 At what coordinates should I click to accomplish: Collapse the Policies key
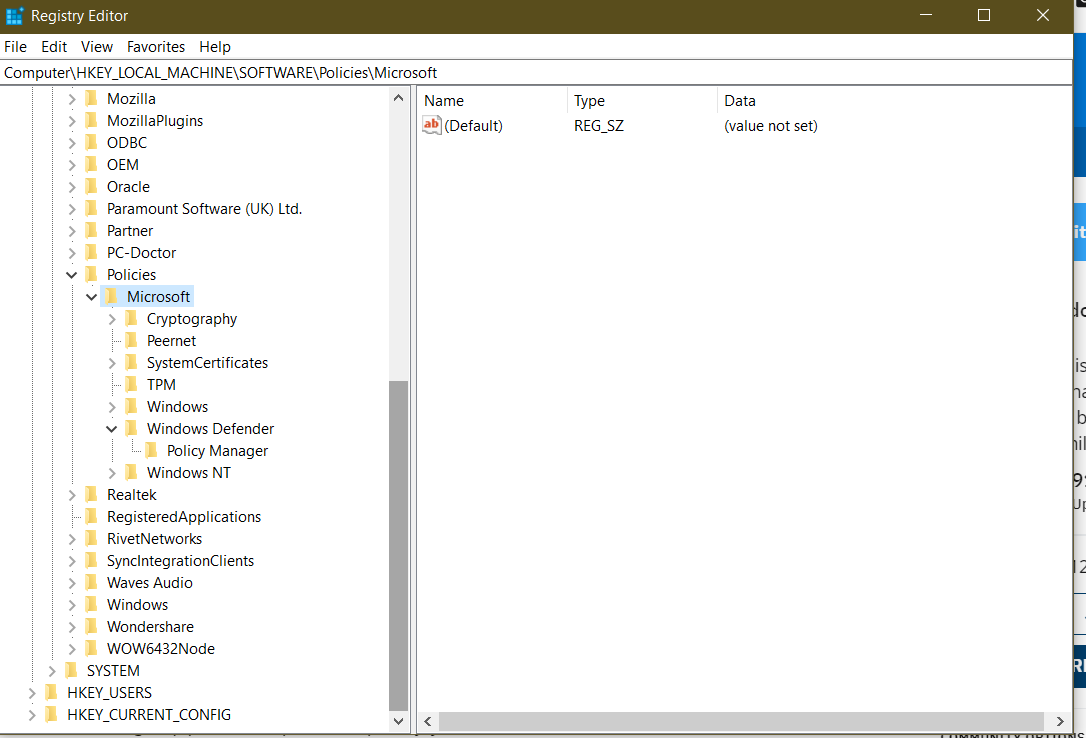(71, 275)
